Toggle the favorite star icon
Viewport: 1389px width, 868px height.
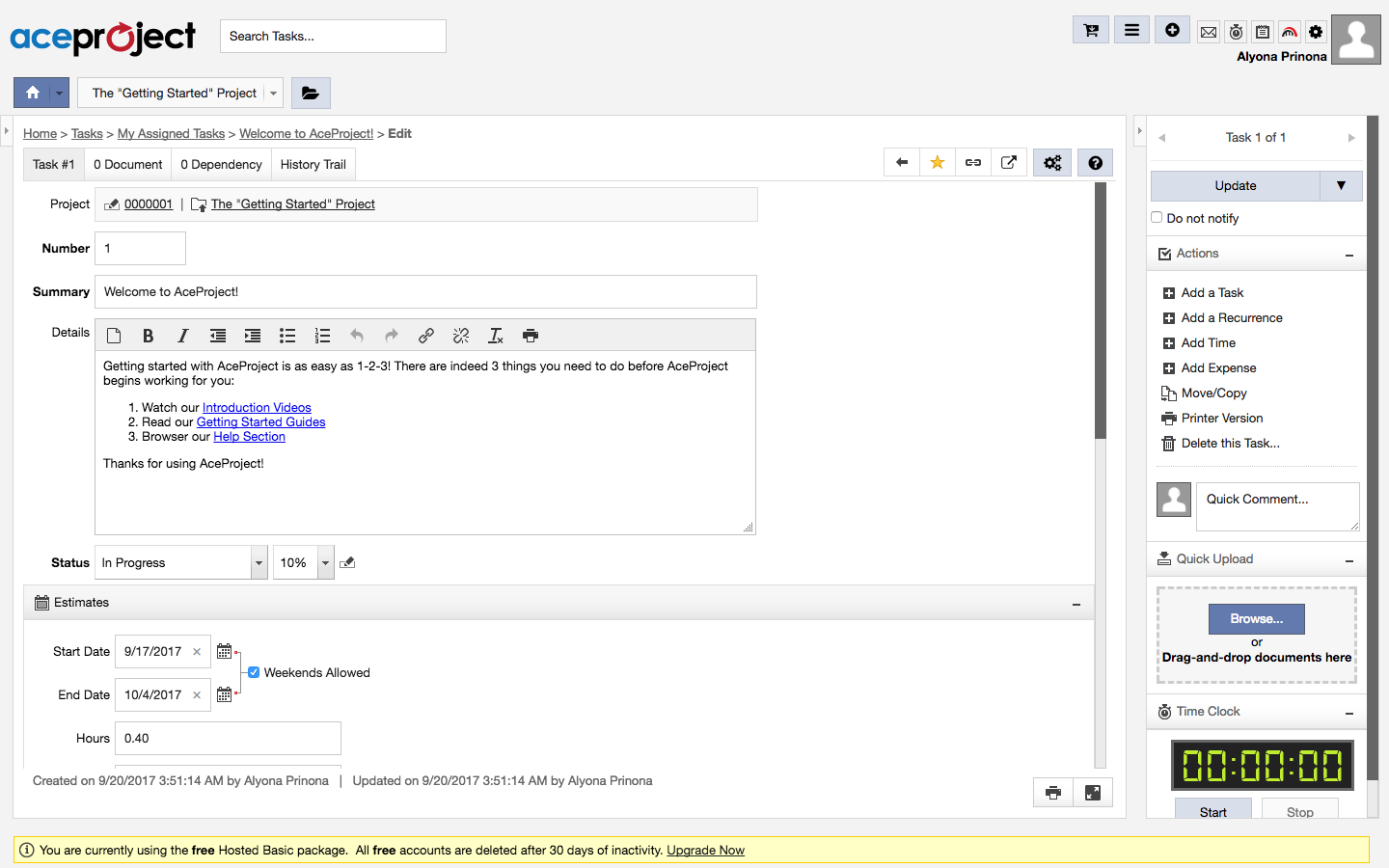[x=938, y=162]
